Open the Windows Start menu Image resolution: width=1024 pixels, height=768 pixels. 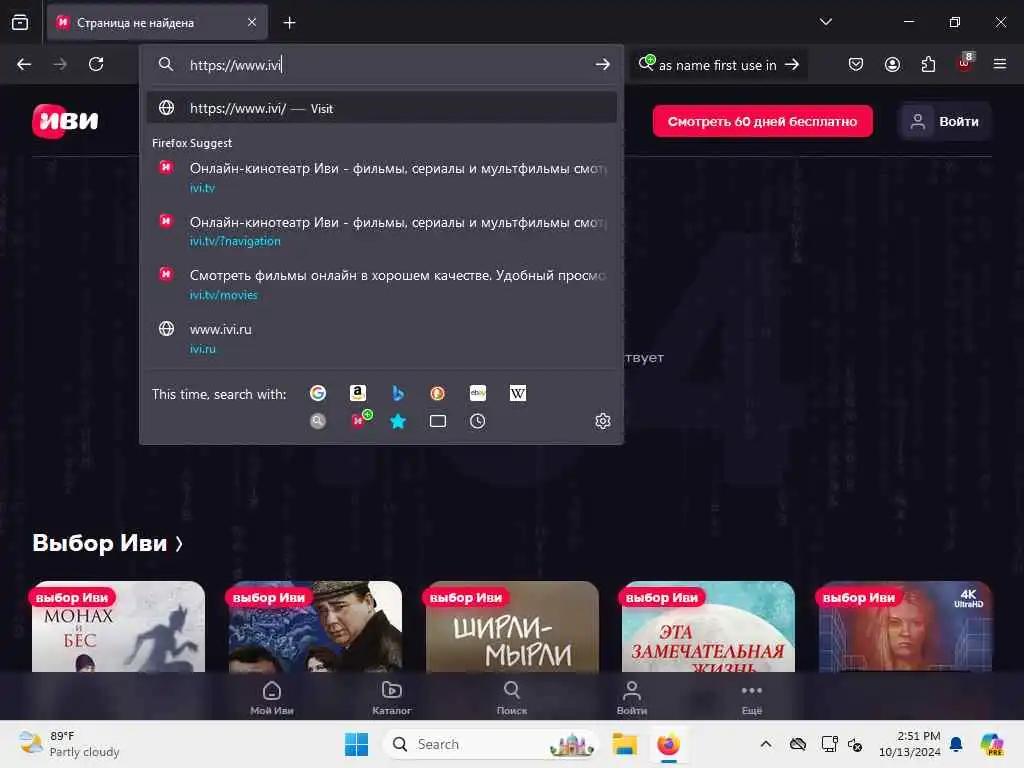click(356, 744)
